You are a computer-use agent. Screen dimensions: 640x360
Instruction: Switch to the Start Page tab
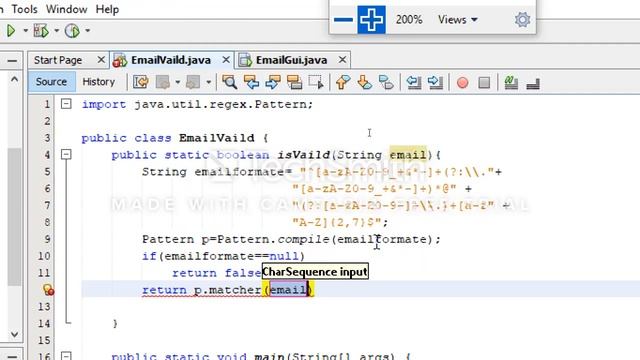[x=58, y=60]
